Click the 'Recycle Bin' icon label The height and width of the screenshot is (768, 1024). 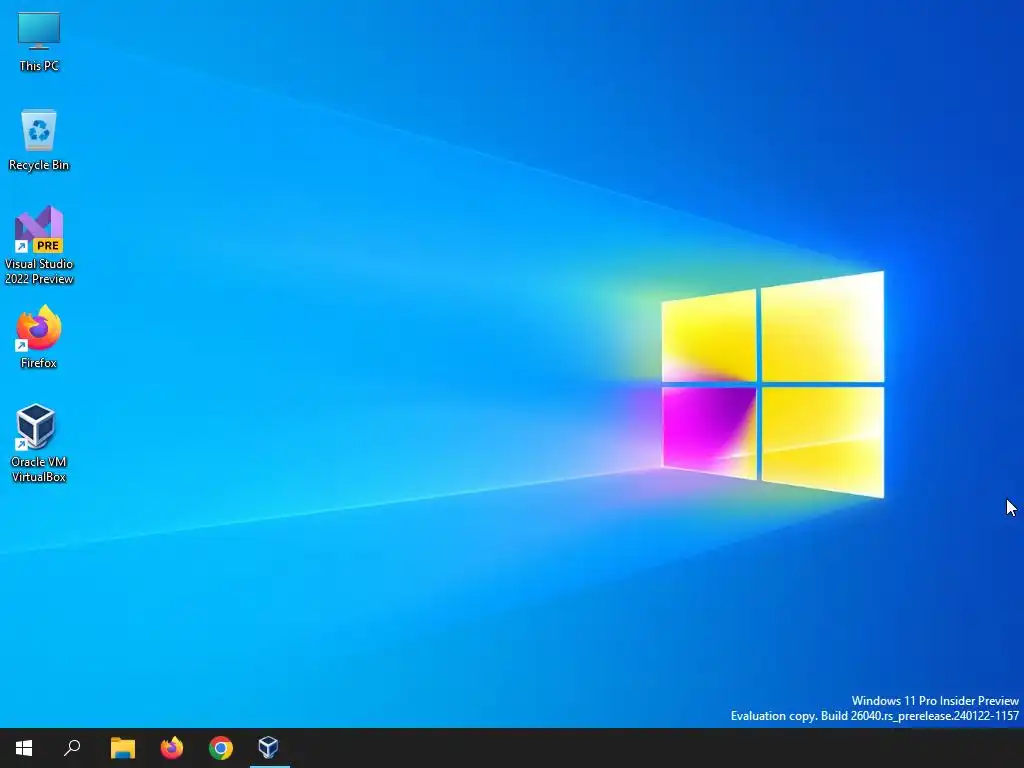tap(39, 165)
